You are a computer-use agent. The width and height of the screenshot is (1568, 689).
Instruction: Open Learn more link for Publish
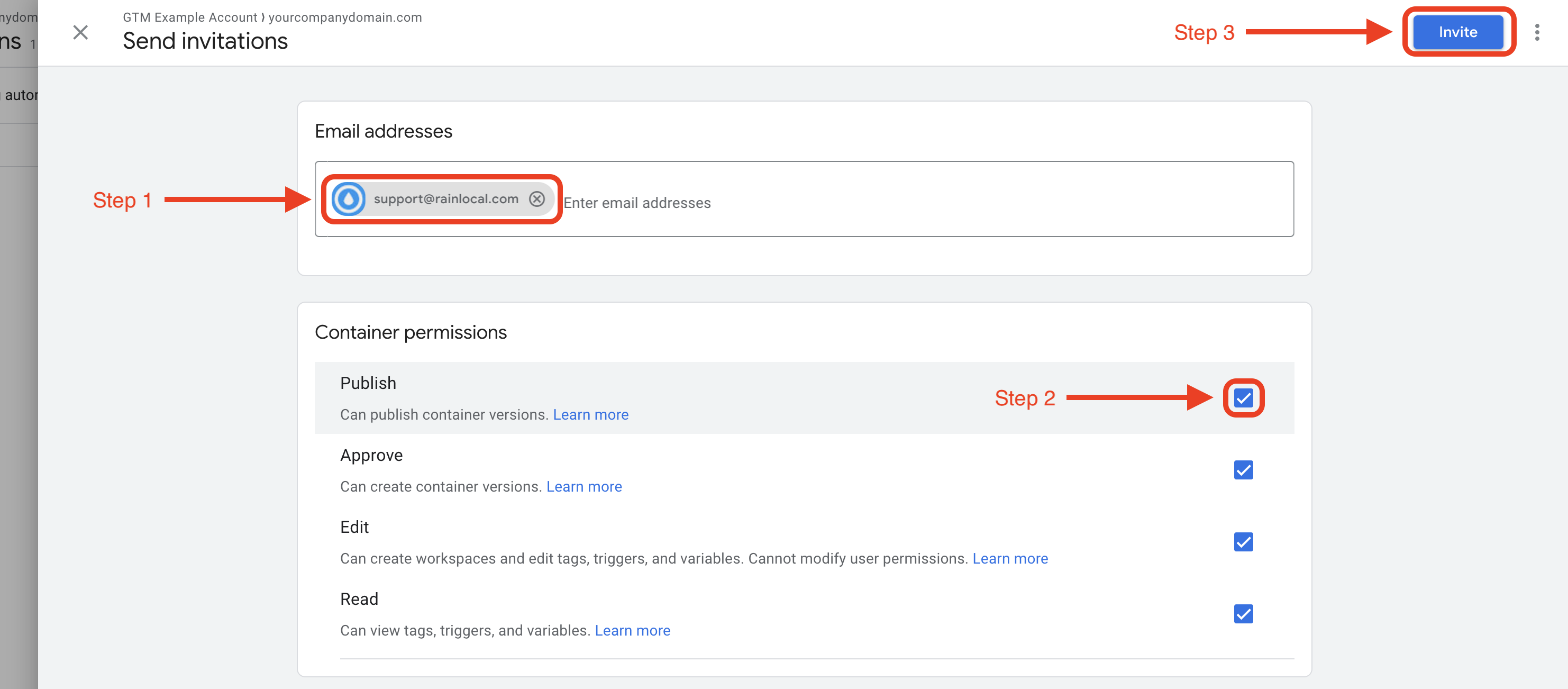tap(590, 414)
